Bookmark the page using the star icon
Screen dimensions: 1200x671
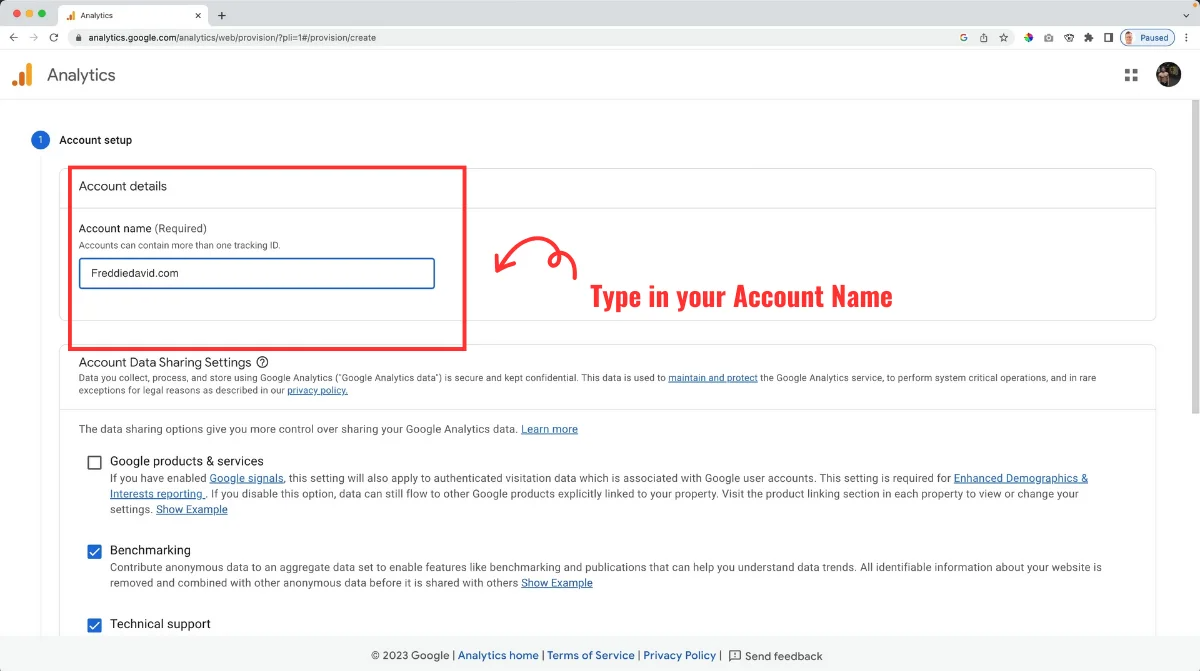coord(1003,37)
